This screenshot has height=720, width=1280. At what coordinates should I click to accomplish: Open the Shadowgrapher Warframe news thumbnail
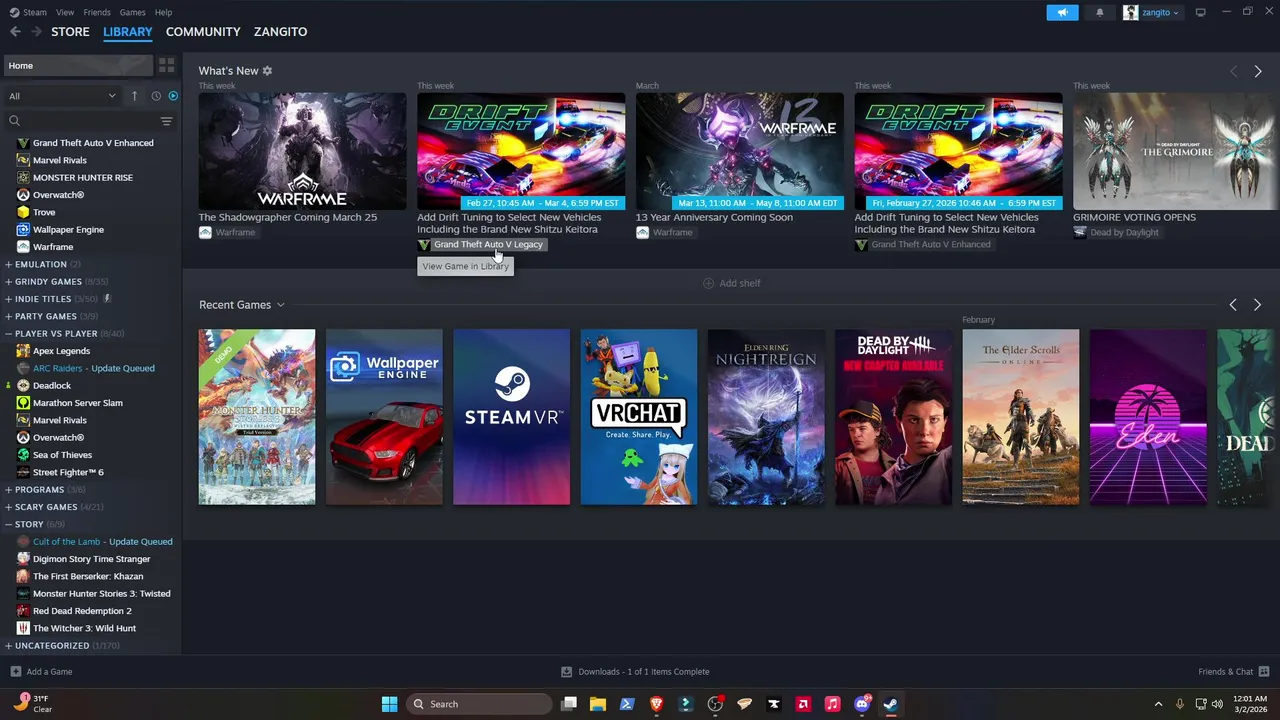click(302, 151)
